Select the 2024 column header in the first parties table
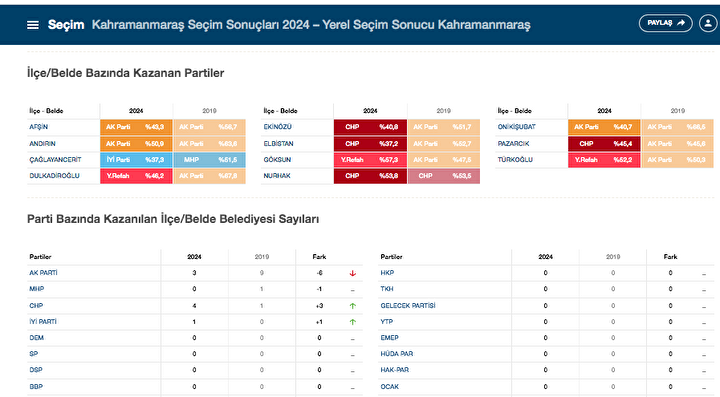Image resolution: width=720 pixels, height=397 pixels. point(194,257)
